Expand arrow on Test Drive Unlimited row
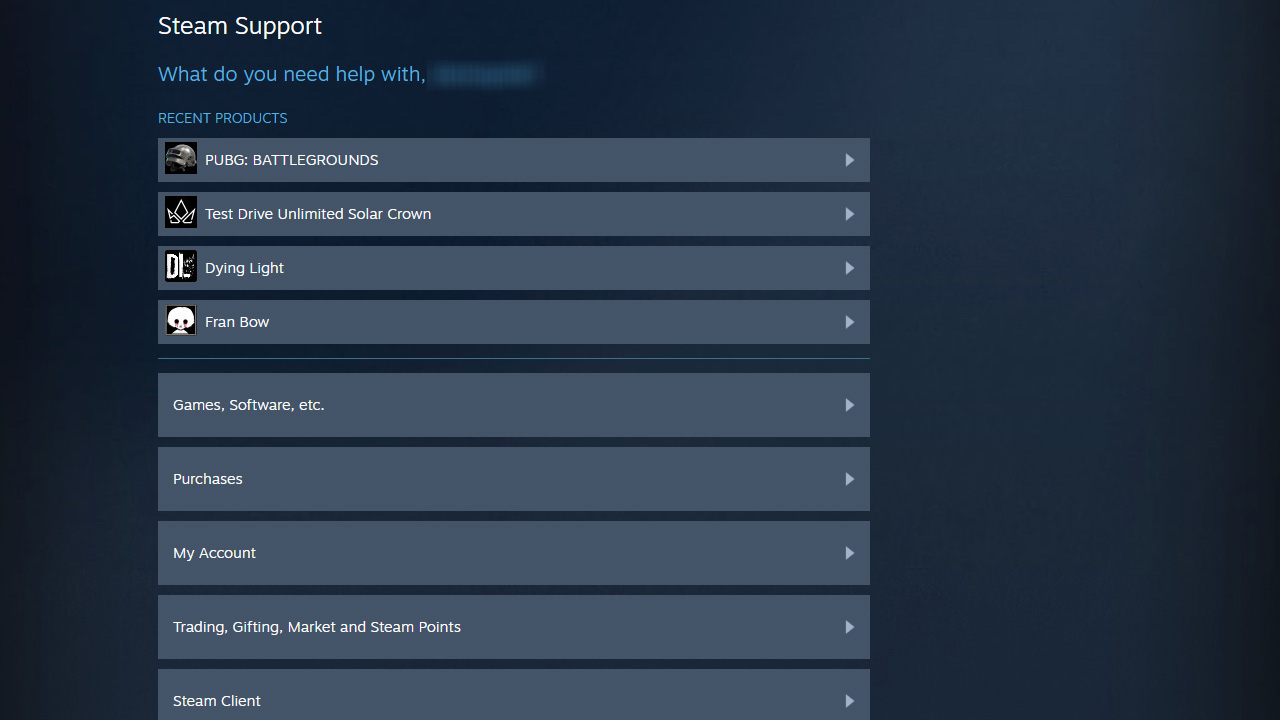 pyautogui.click(x=849, y=214)
